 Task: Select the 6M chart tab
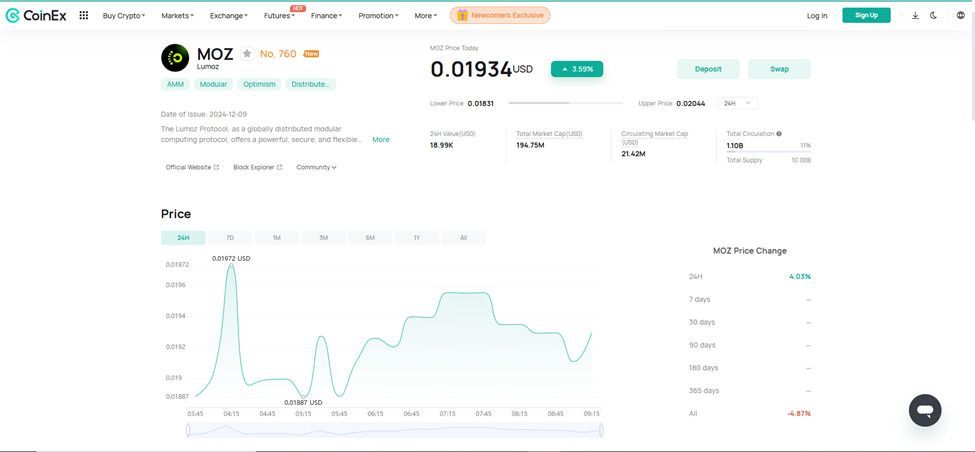click(x=370, y=238)
